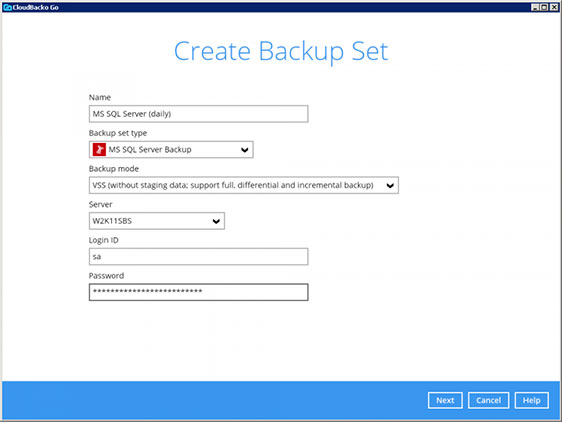562x422 pixels.
Task: Open the Backup set type dropdown
Action: click(x=171, y=150)
